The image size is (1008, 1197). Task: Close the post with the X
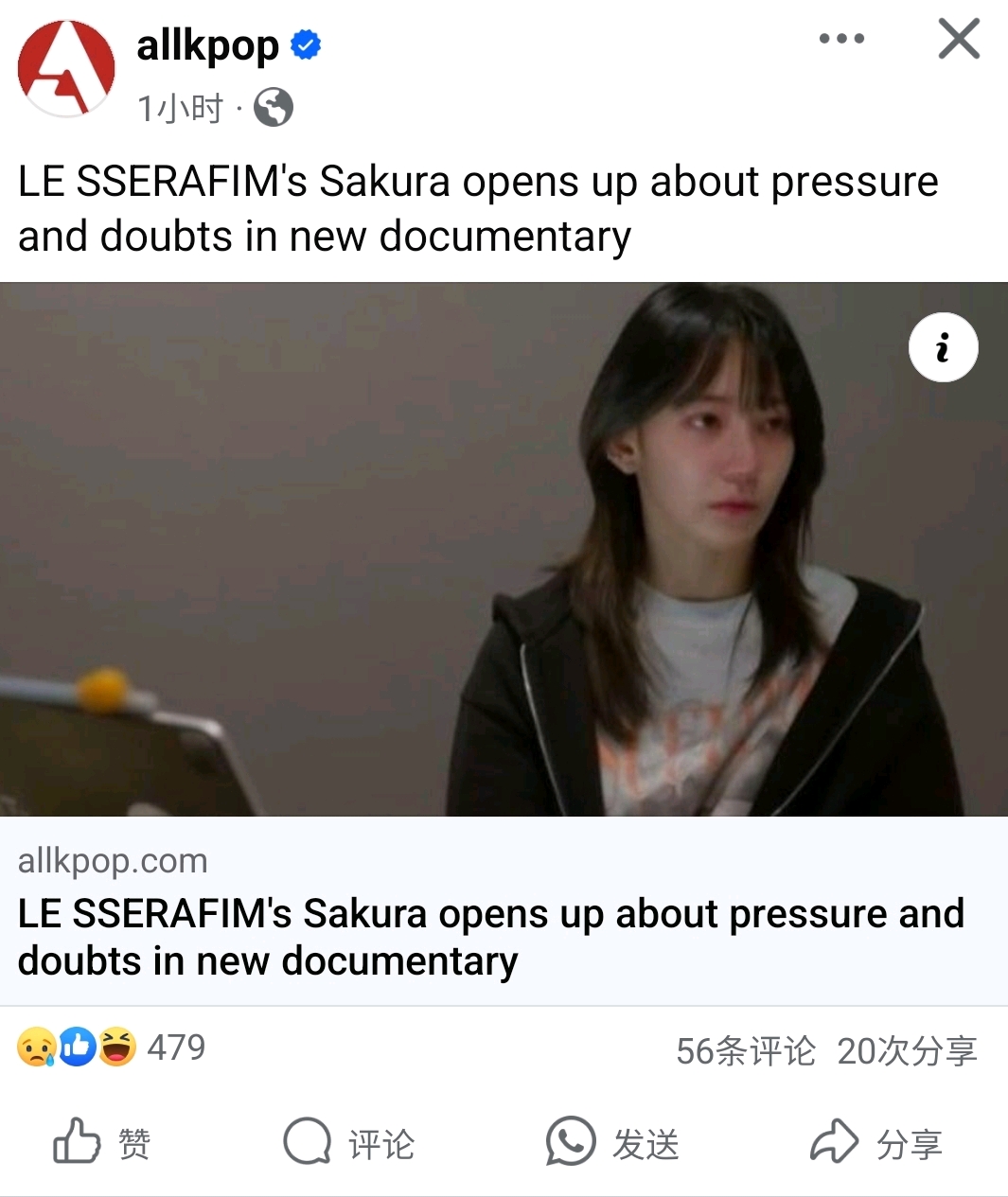pyautogui.click(x=959, y=39)
